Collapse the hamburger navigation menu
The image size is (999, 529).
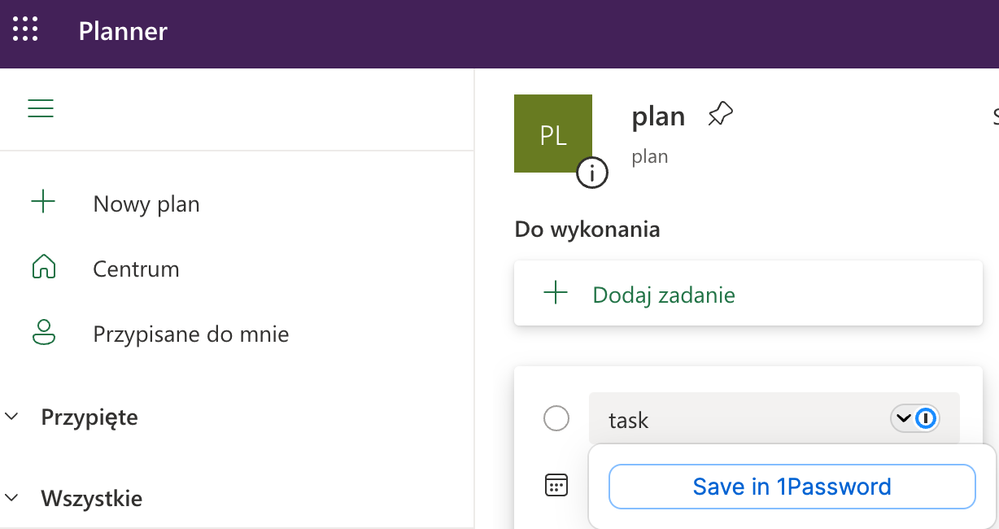tap(41, 109)
